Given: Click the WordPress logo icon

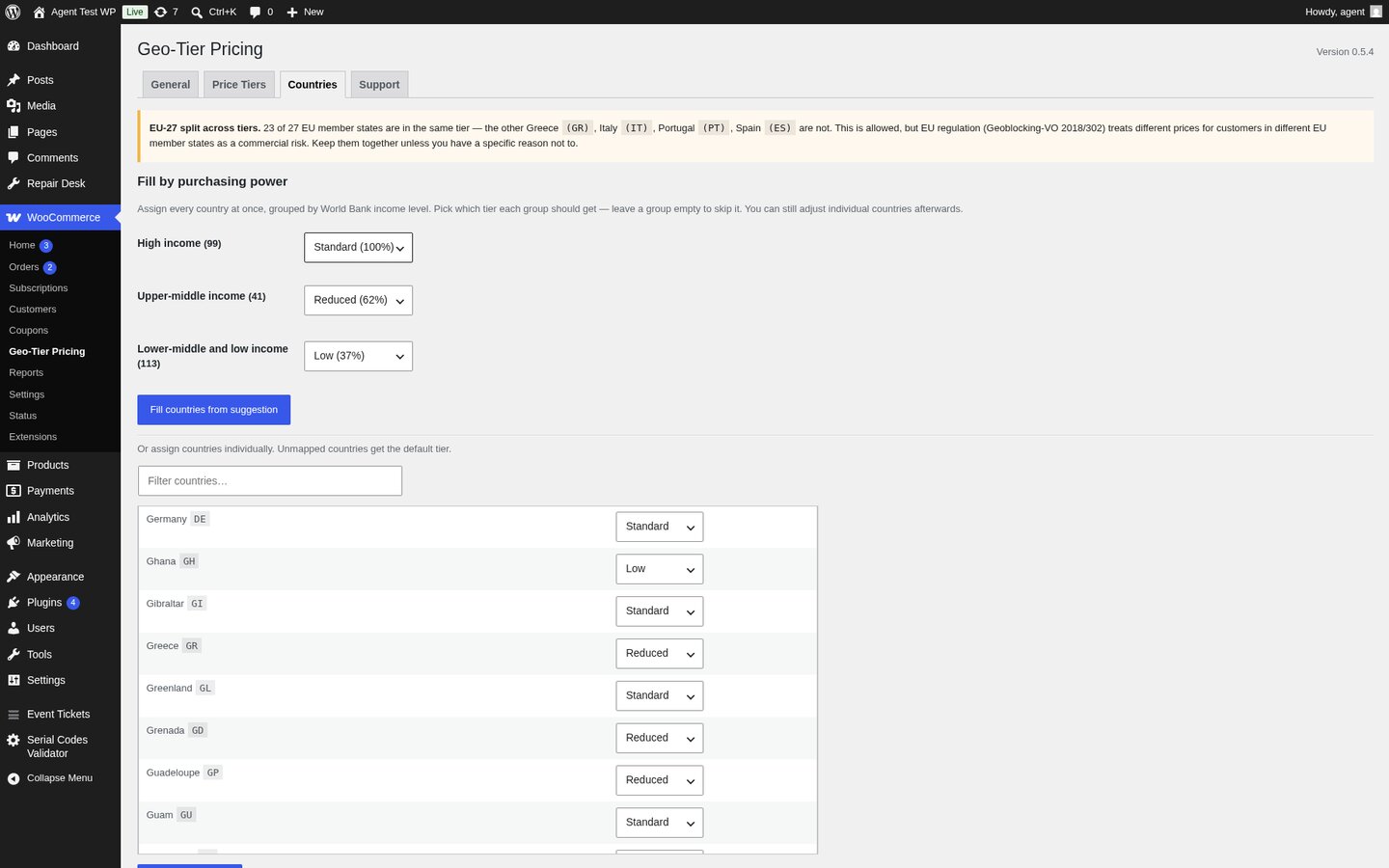Looking at the screenshot, I should pos(13,12).
